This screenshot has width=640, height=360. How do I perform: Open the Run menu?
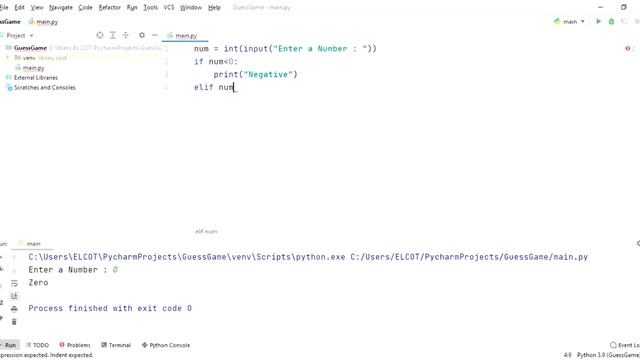pyautogui.click(x=132, y=7)
